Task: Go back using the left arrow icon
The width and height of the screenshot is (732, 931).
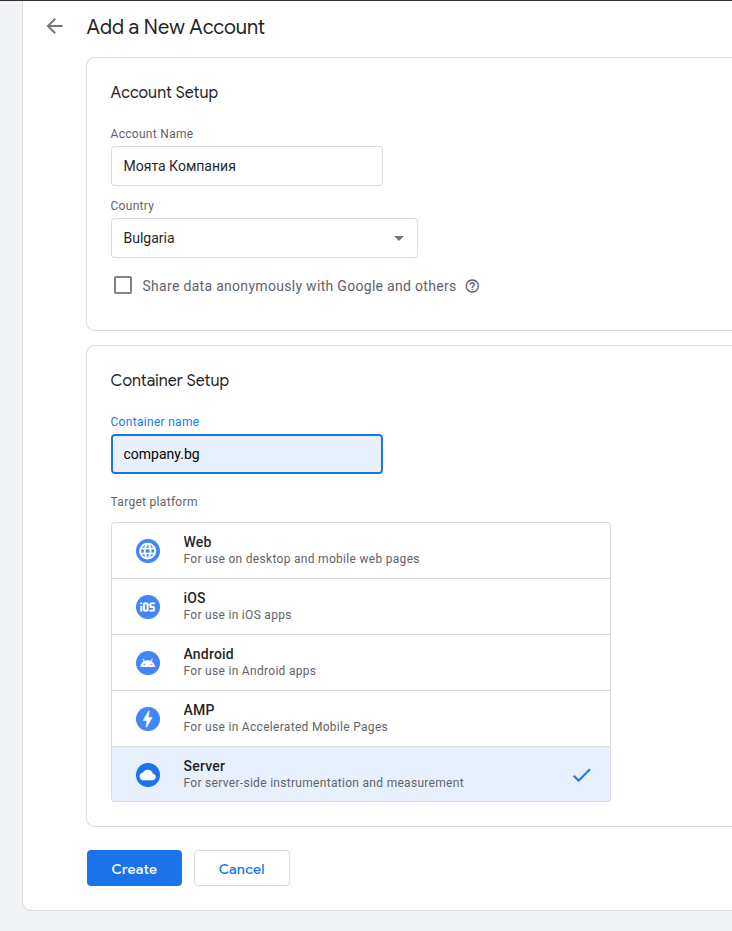Action: (x=55, y=27)
